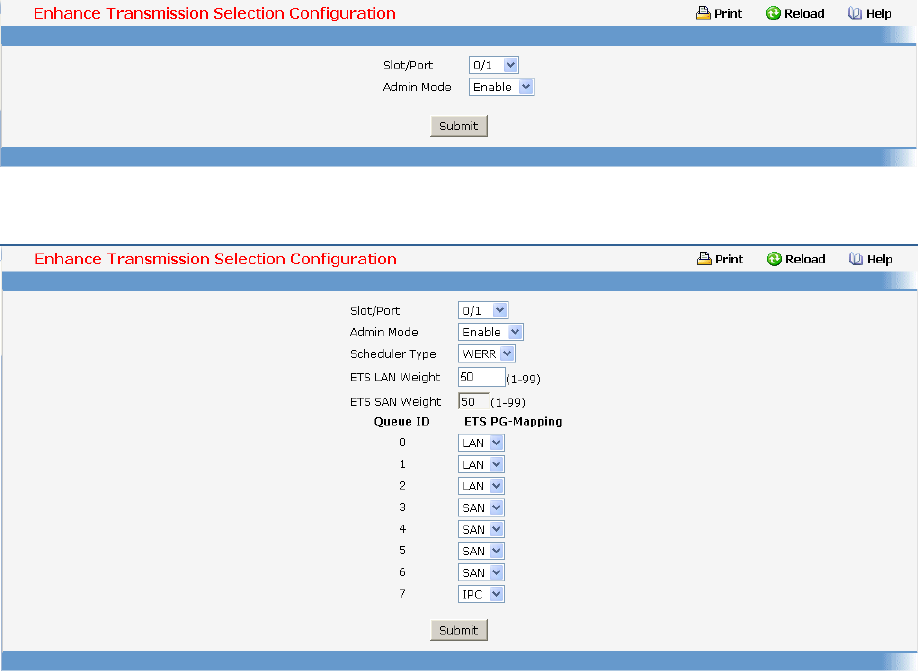
Task: Click Reload icon in lower panel
Action: point(774,258)
